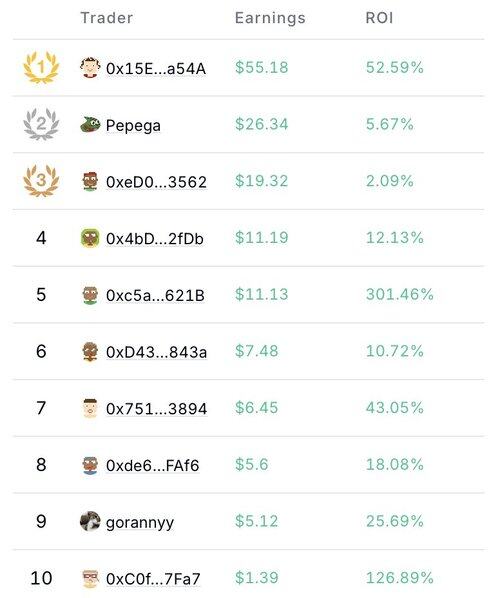Open trader profile 0xde6...FAf6
The image size is (500, 598).
point(153,465)
